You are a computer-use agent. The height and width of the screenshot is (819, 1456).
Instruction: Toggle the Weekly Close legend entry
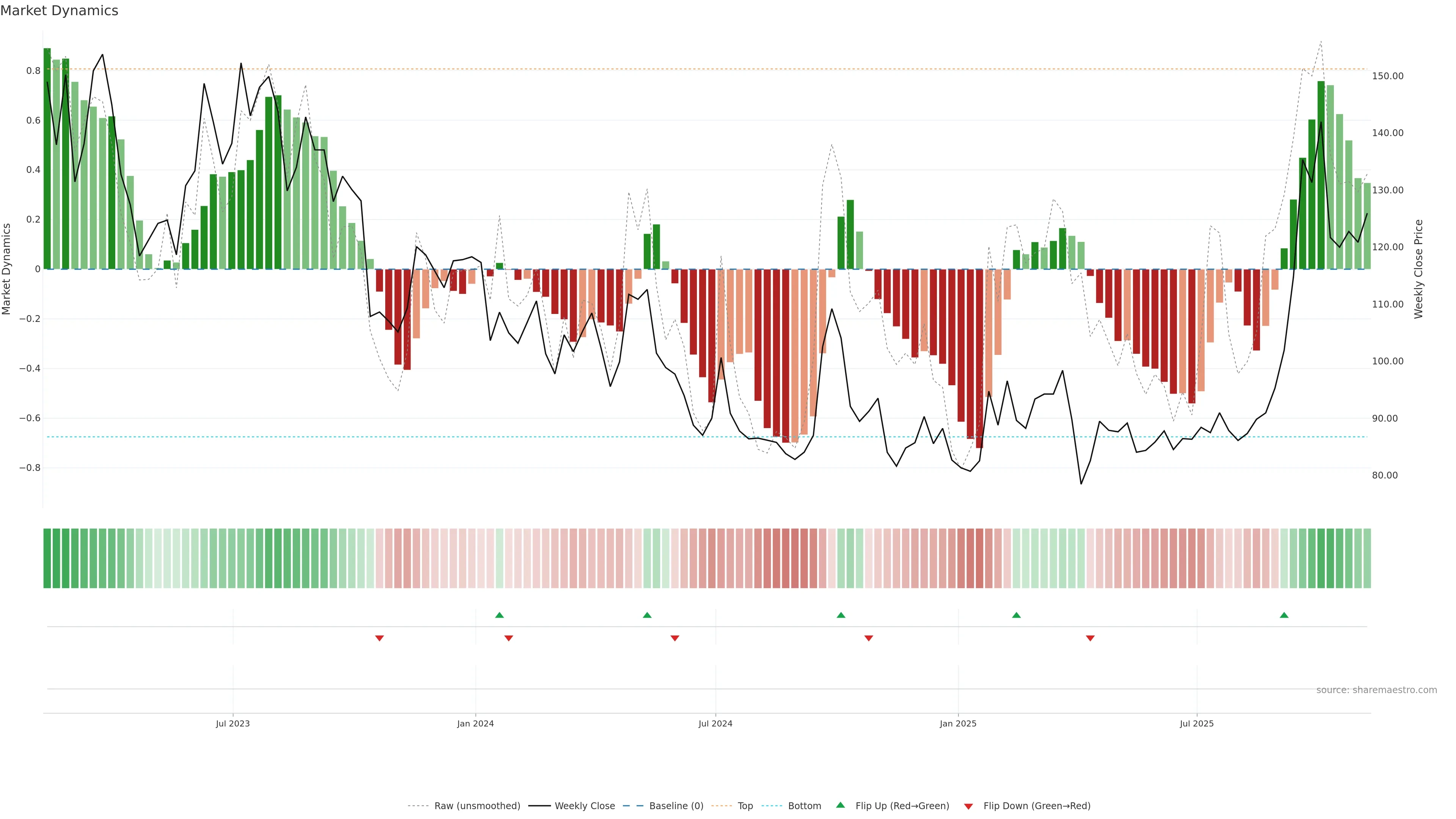click(x=584, y=806)
